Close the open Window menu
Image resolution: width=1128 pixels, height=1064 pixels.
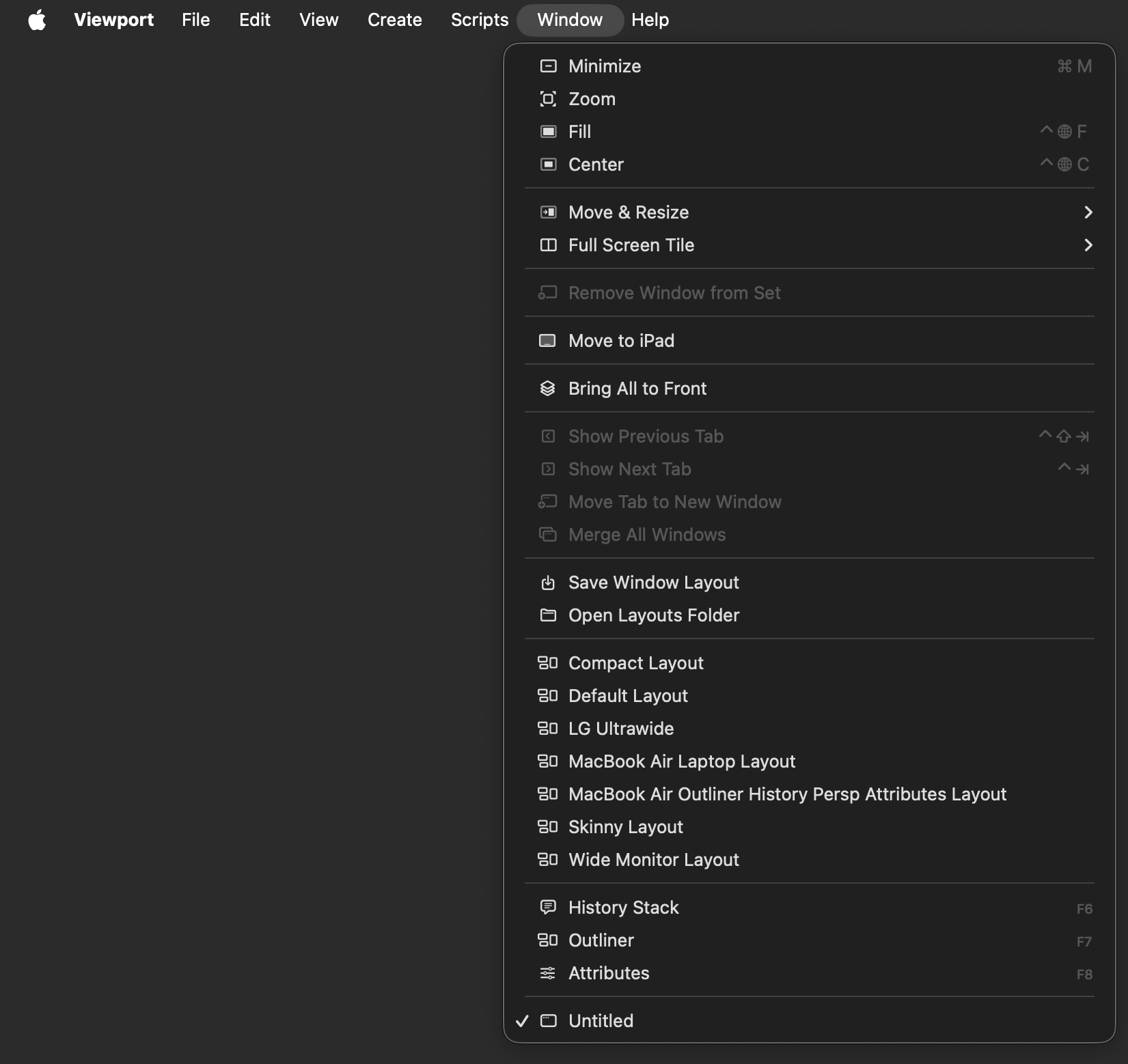coord(570,20)
